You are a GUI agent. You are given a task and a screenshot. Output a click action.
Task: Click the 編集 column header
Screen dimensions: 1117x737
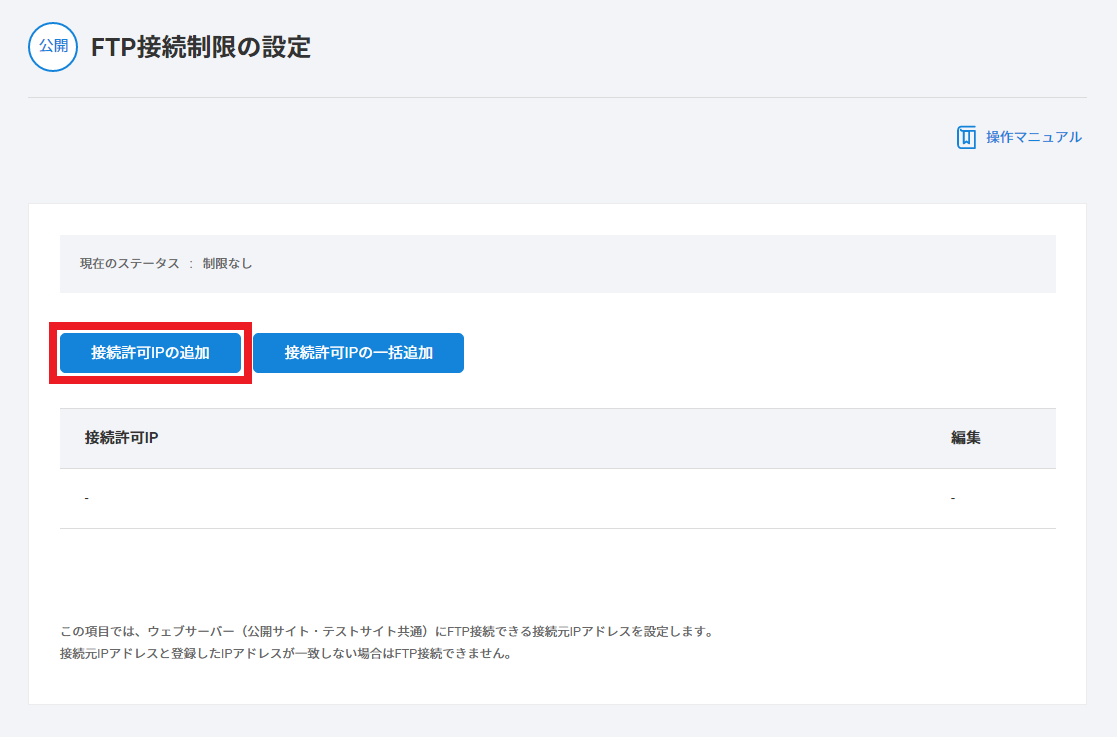click(x=965, y=438)
